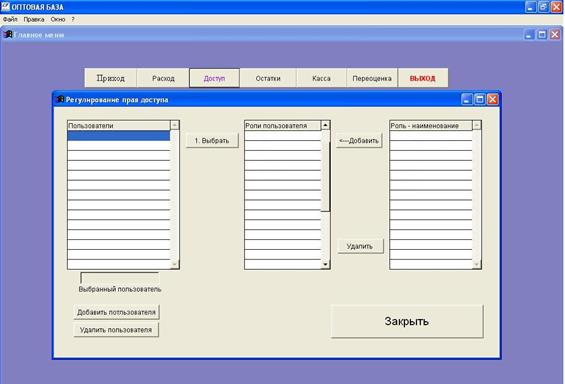The height and width of the screenshot is (384, 565).
Task: Open the Приход section button
Action: pos(111,78)
